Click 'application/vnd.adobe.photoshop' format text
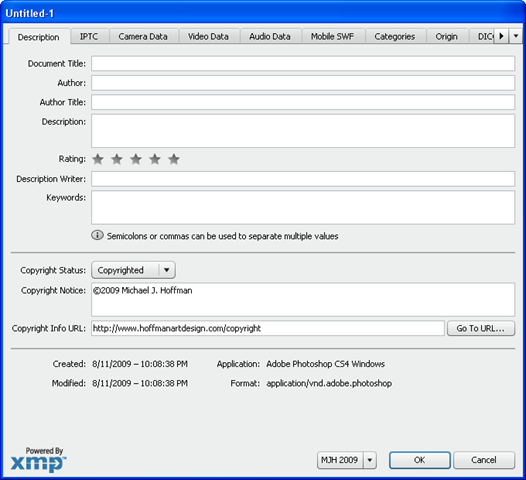 pyautogui.click(x=329, y=383)
